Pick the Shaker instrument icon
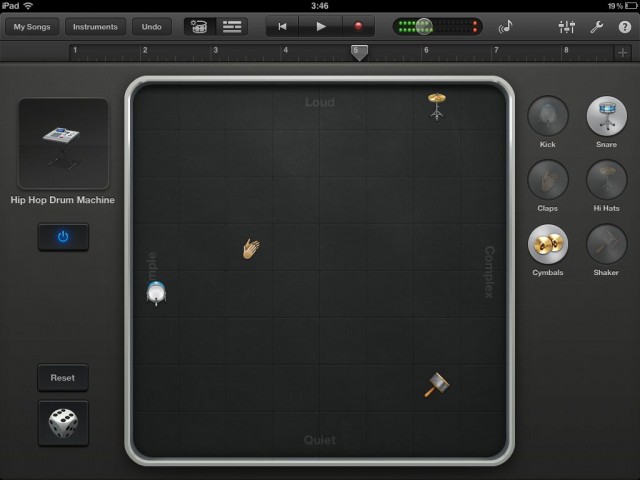Viewport: 640px width, 480px height. point(606,244)
